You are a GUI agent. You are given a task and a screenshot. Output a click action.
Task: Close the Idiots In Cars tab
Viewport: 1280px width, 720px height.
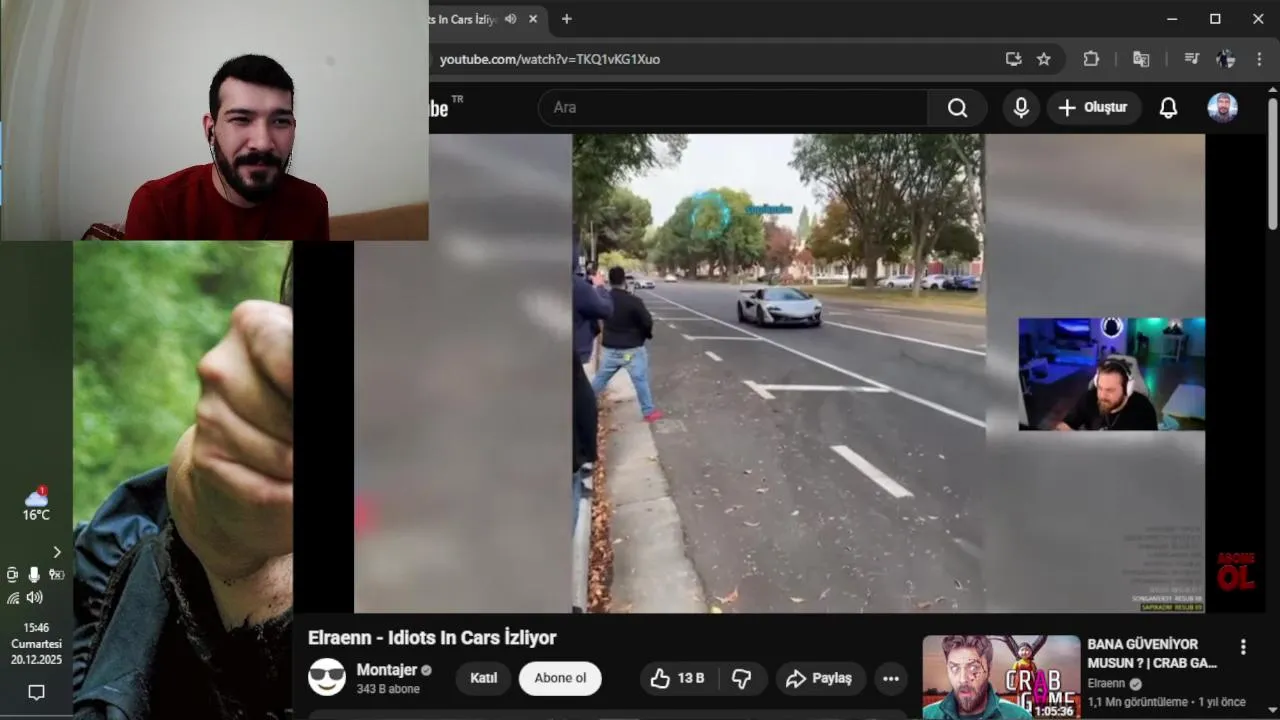pyautogui.click(x=533, y=19)
